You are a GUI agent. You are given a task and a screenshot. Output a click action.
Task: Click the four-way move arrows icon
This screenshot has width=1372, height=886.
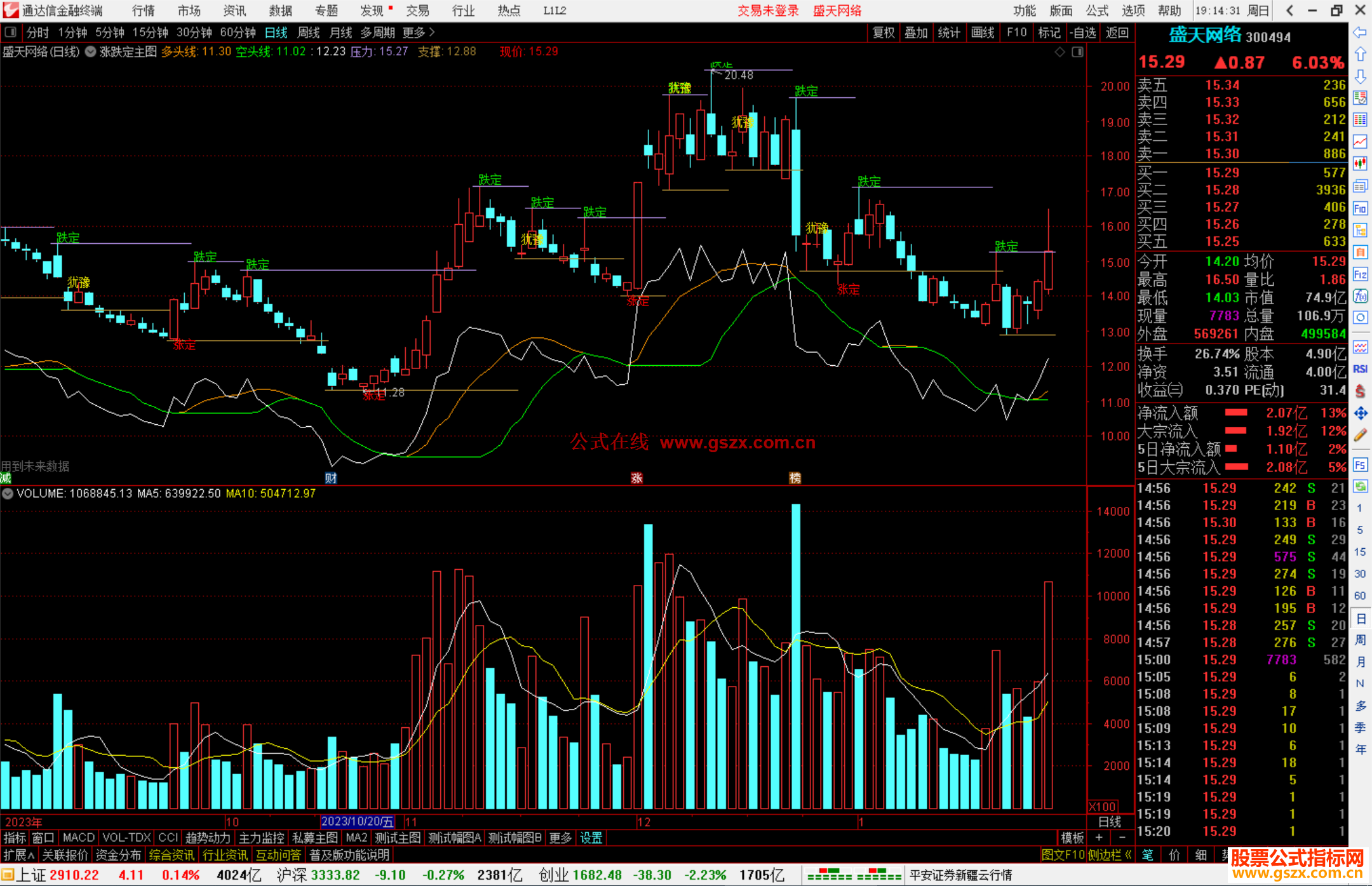pos(1360,413)
